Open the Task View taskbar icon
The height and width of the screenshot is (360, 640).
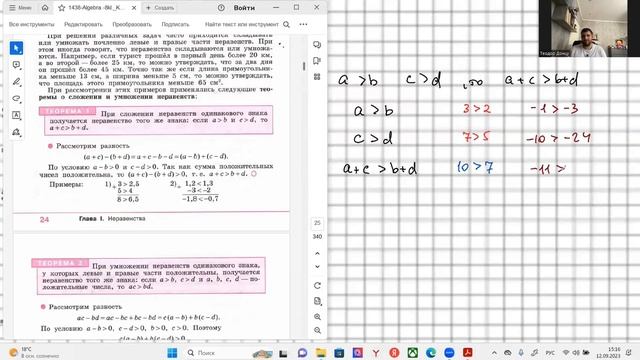pyautogui.click(x=283, y=353)
